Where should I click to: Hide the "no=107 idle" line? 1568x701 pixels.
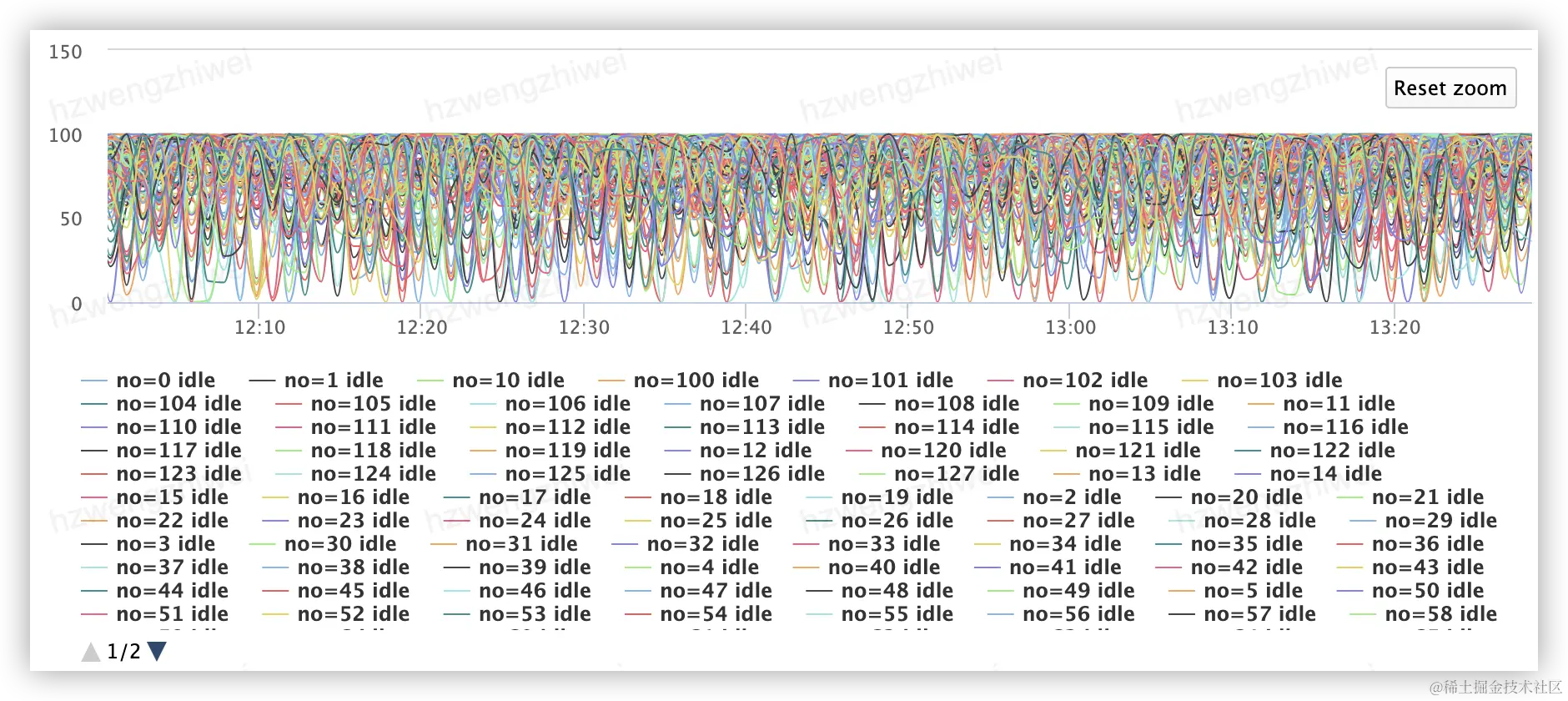coord(744,404)
